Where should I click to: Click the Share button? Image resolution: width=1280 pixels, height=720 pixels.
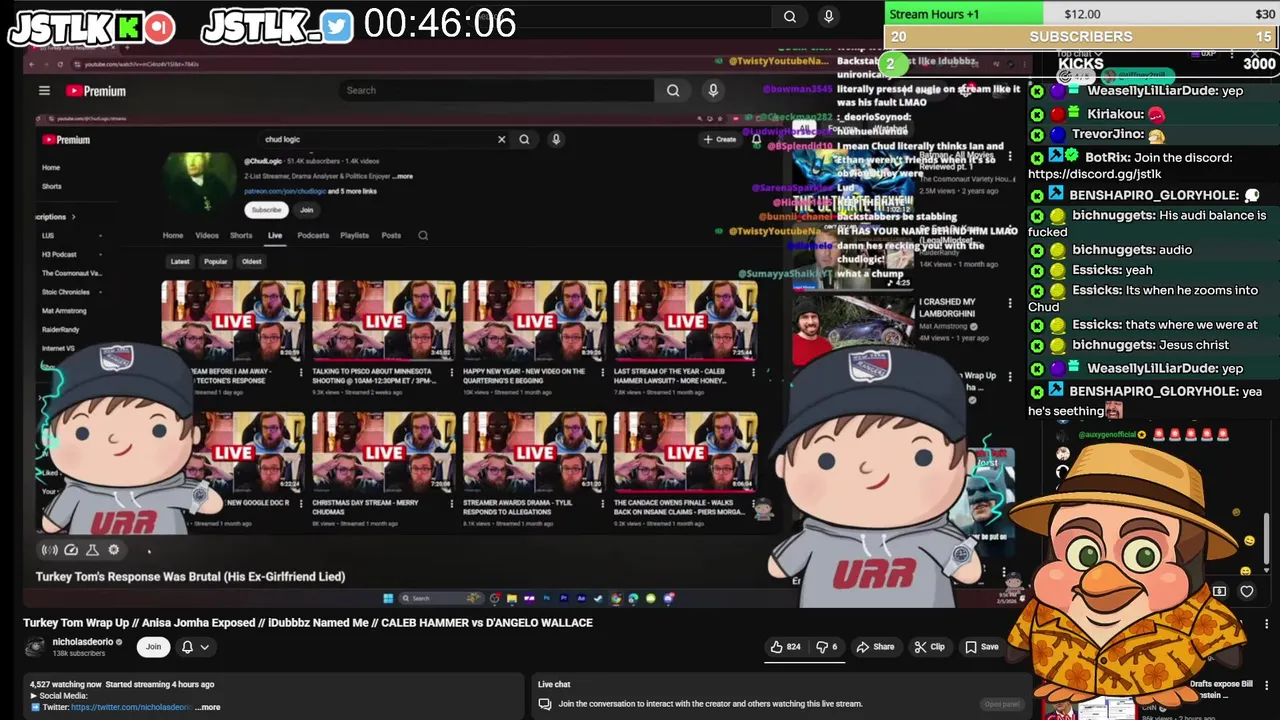tap(875, 647)
